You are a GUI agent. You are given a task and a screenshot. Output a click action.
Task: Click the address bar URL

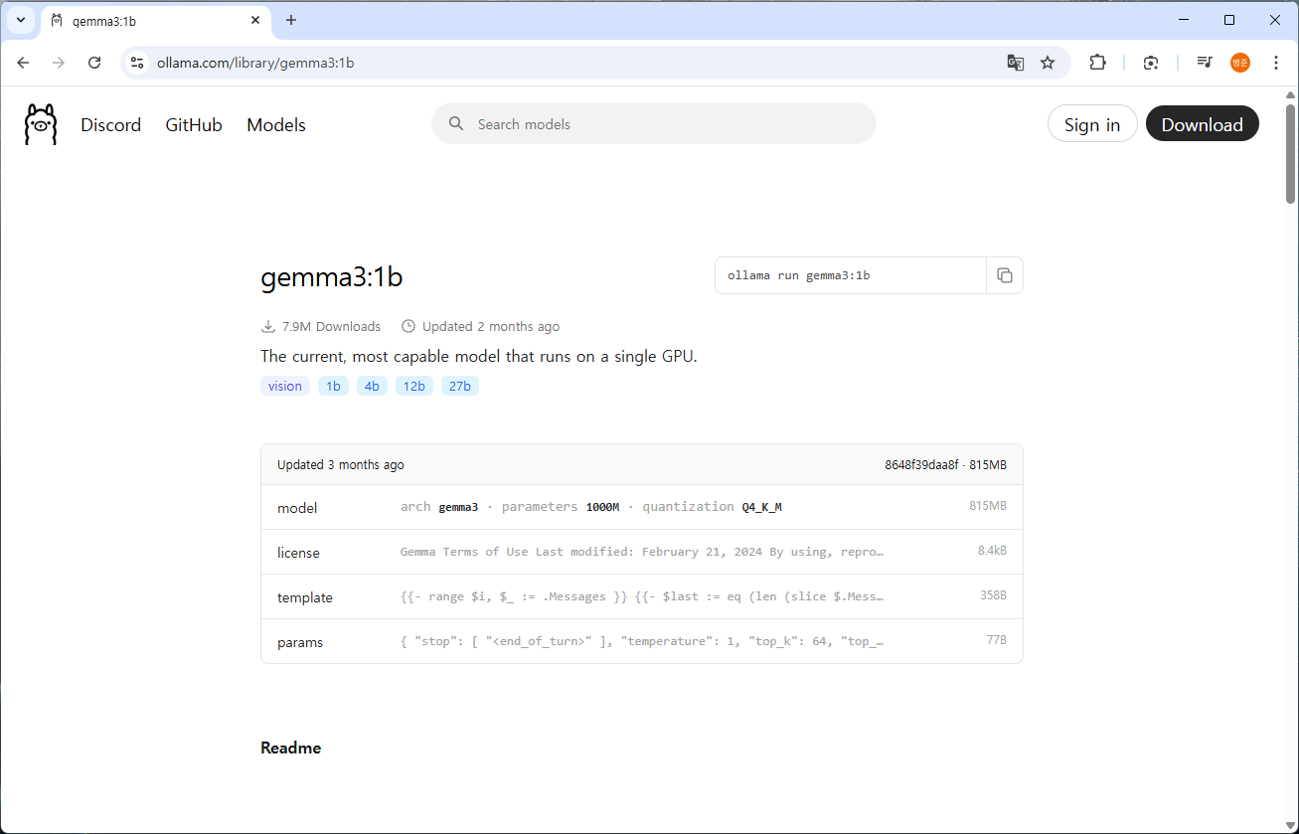(256, 63)
